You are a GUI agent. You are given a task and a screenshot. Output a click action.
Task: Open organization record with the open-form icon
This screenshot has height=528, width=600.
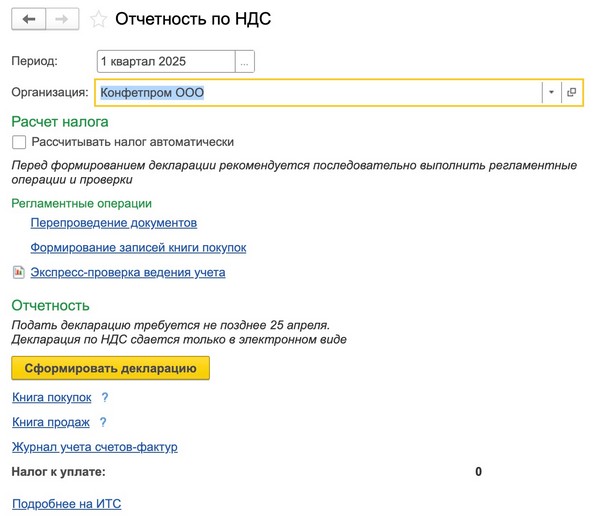point(572,92)
